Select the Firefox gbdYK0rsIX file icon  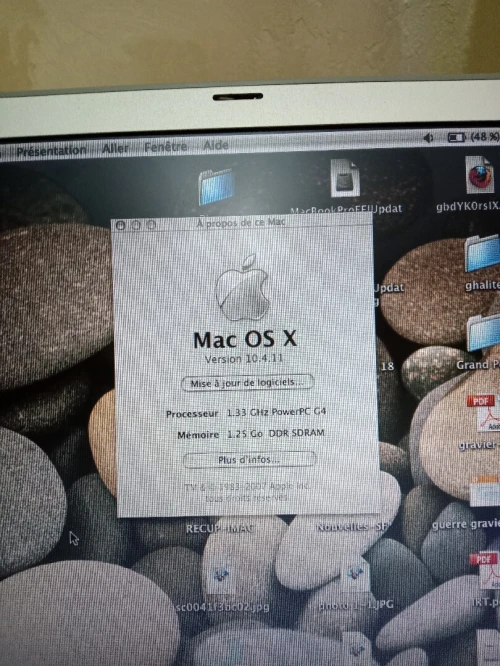tap(479, 175)
